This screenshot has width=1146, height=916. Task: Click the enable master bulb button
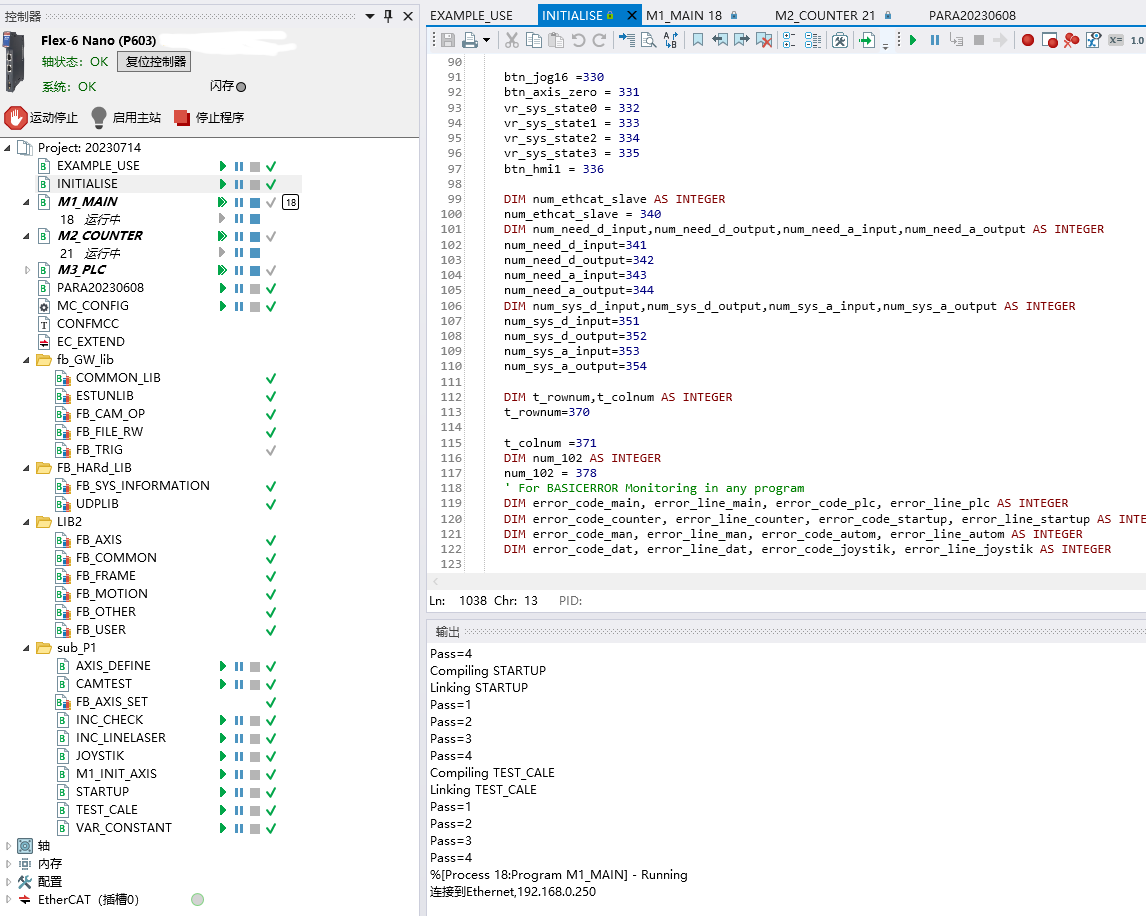tap(99, 118)
